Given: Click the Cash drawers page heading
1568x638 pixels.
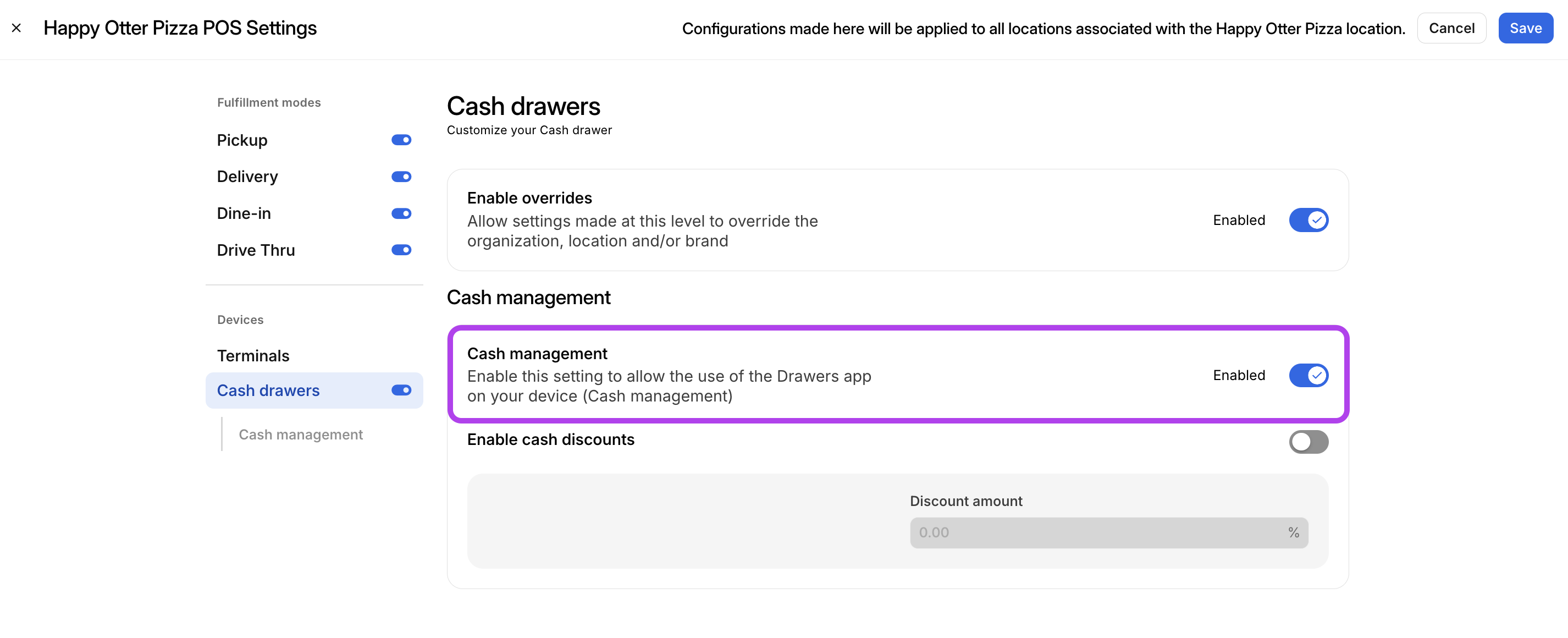Looking at the screenshot, I should 523,106.
